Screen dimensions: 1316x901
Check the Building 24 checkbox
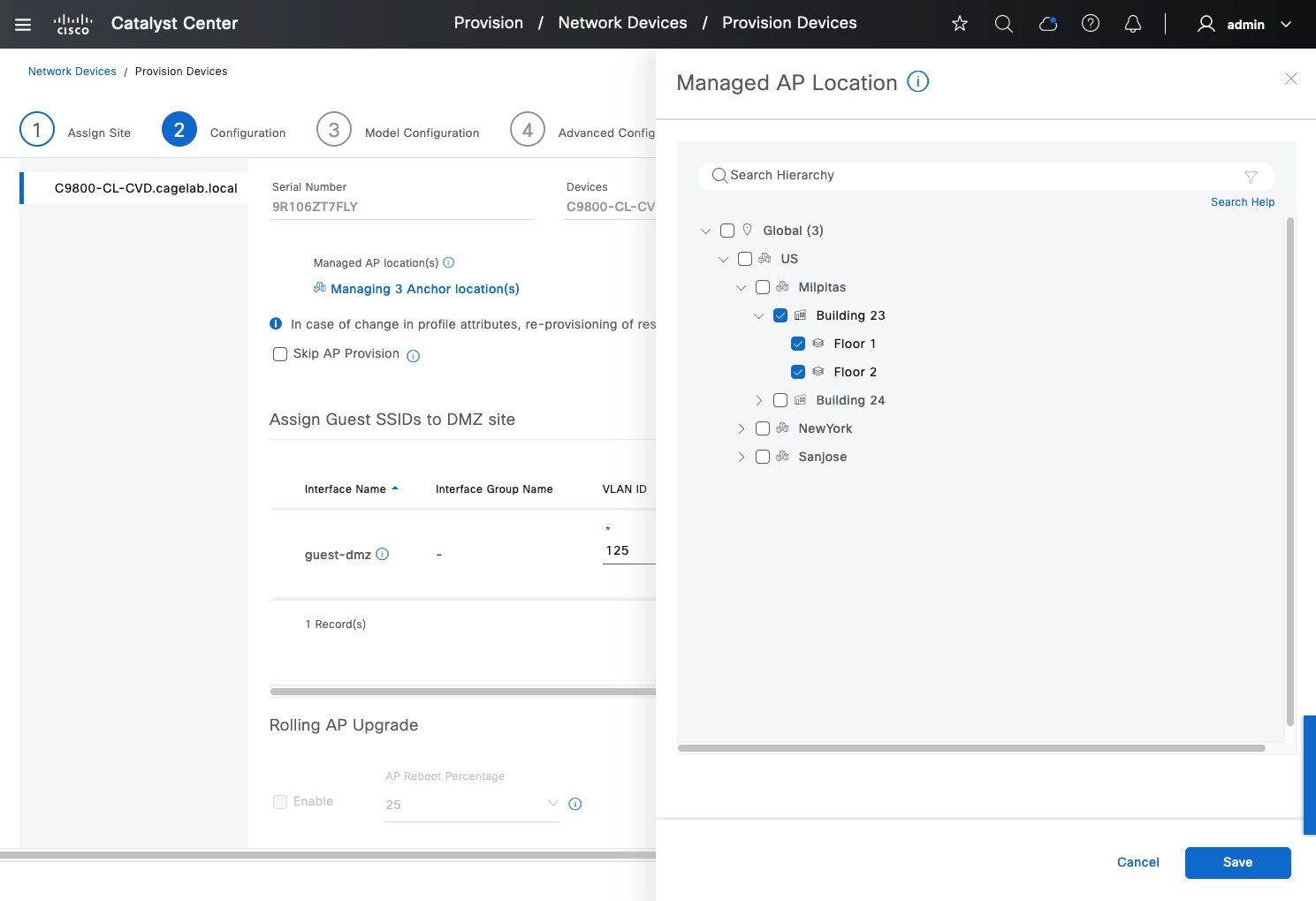point(780,400)
